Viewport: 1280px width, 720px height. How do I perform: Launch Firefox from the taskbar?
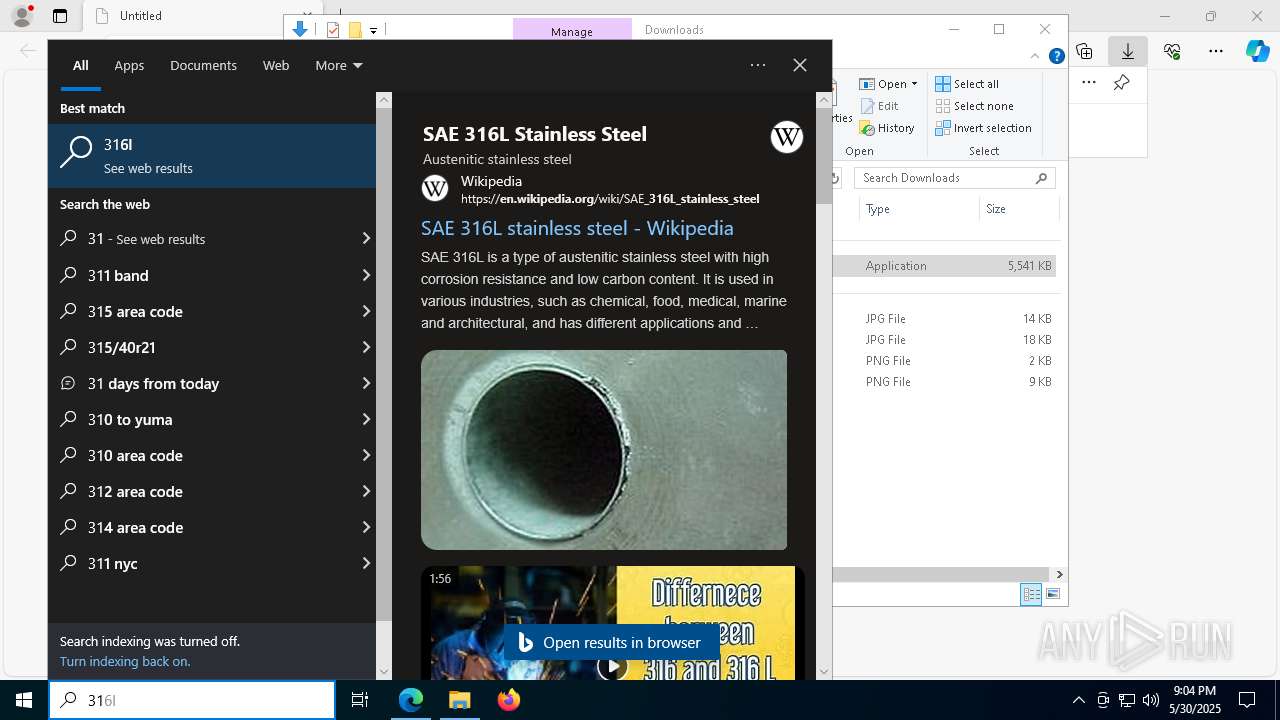(x=509, y=700)
